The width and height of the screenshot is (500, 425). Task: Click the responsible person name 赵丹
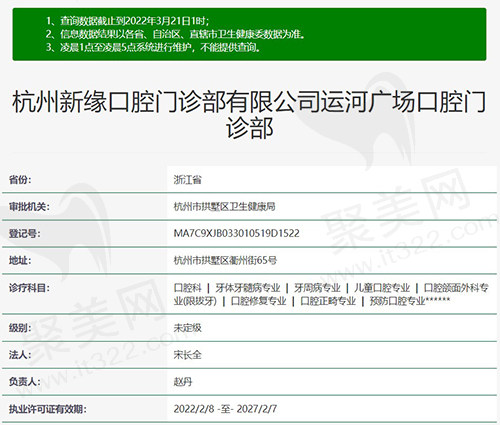183,382
